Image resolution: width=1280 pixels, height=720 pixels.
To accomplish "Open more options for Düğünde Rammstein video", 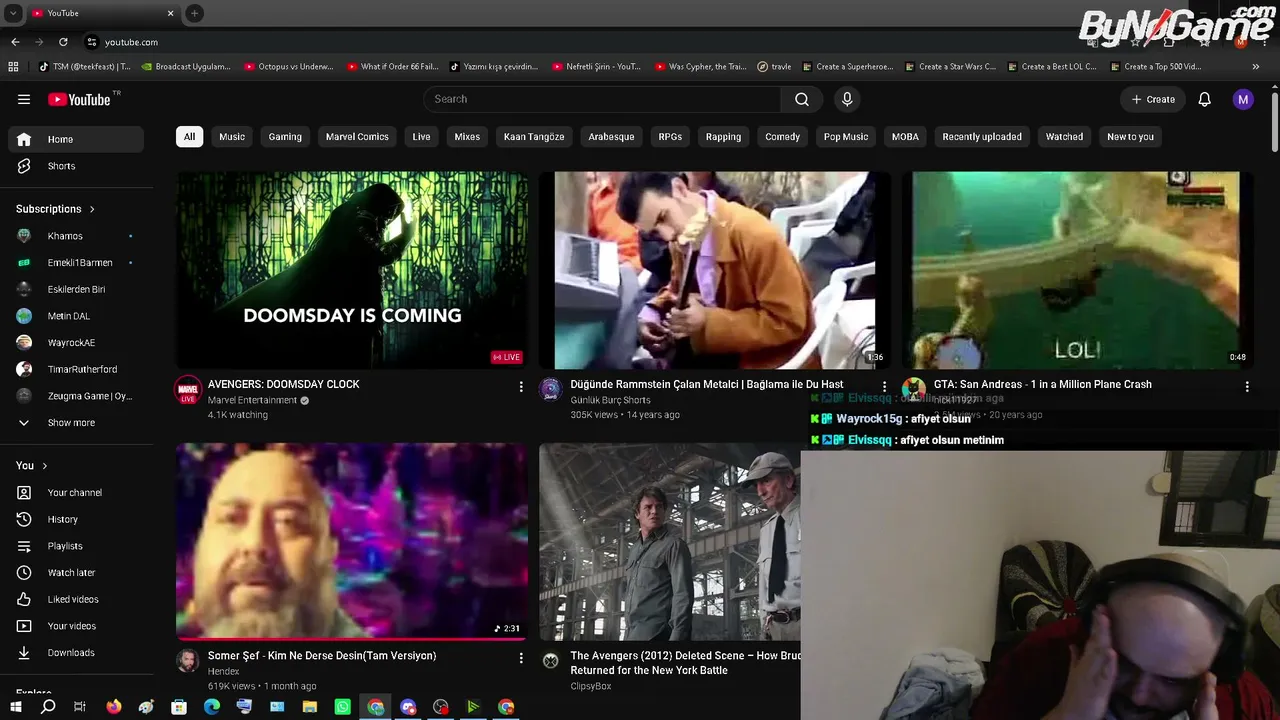I will click(884, 386).
